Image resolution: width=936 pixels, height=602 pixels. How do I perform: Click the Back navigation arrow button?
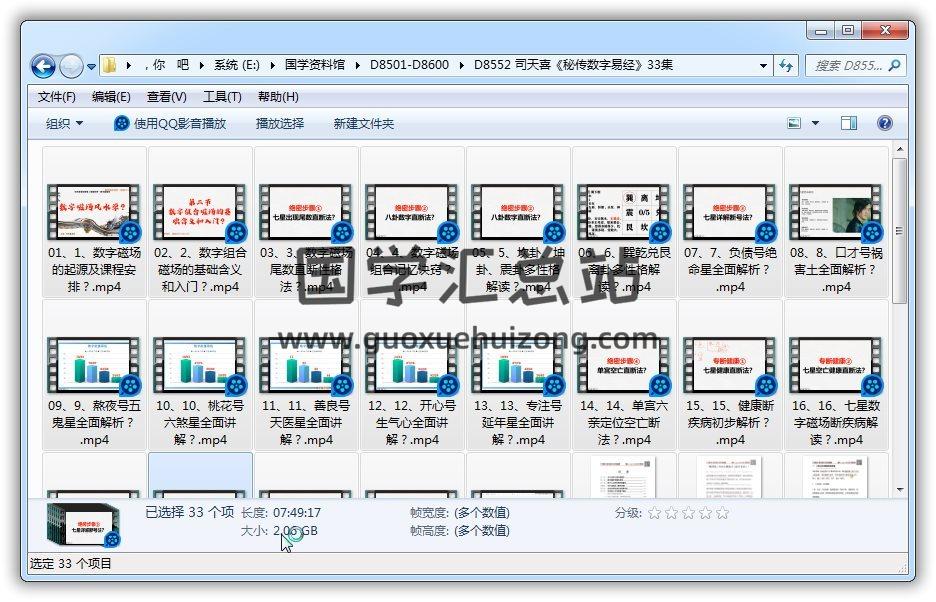(43, 66)
